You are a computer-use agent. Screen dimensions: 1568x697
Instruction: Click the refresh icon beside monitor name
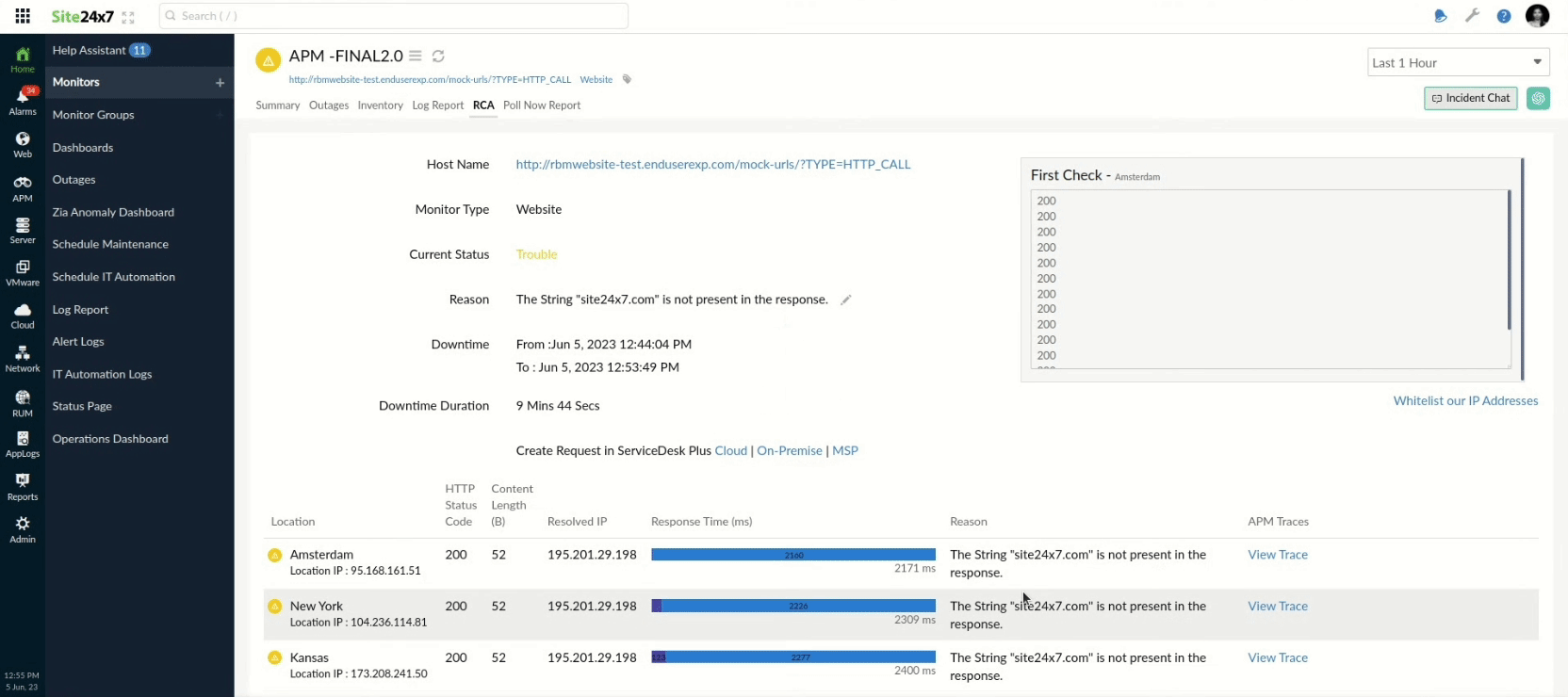[x=438, y=57]
